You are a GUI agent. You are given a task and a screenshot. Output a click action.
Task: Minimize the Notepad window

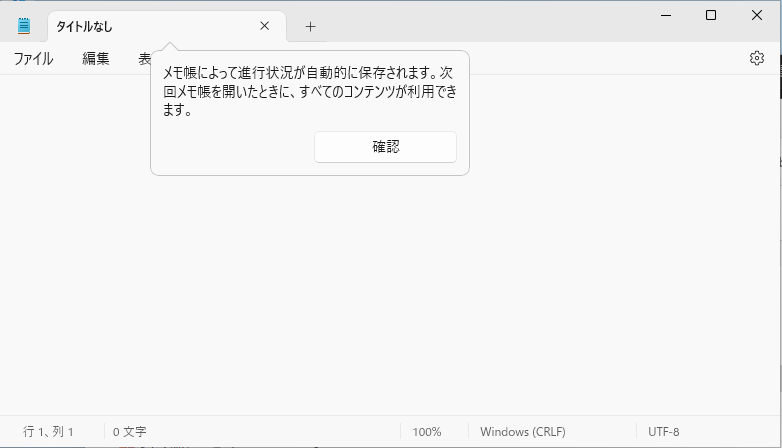(x=666, y=15)
